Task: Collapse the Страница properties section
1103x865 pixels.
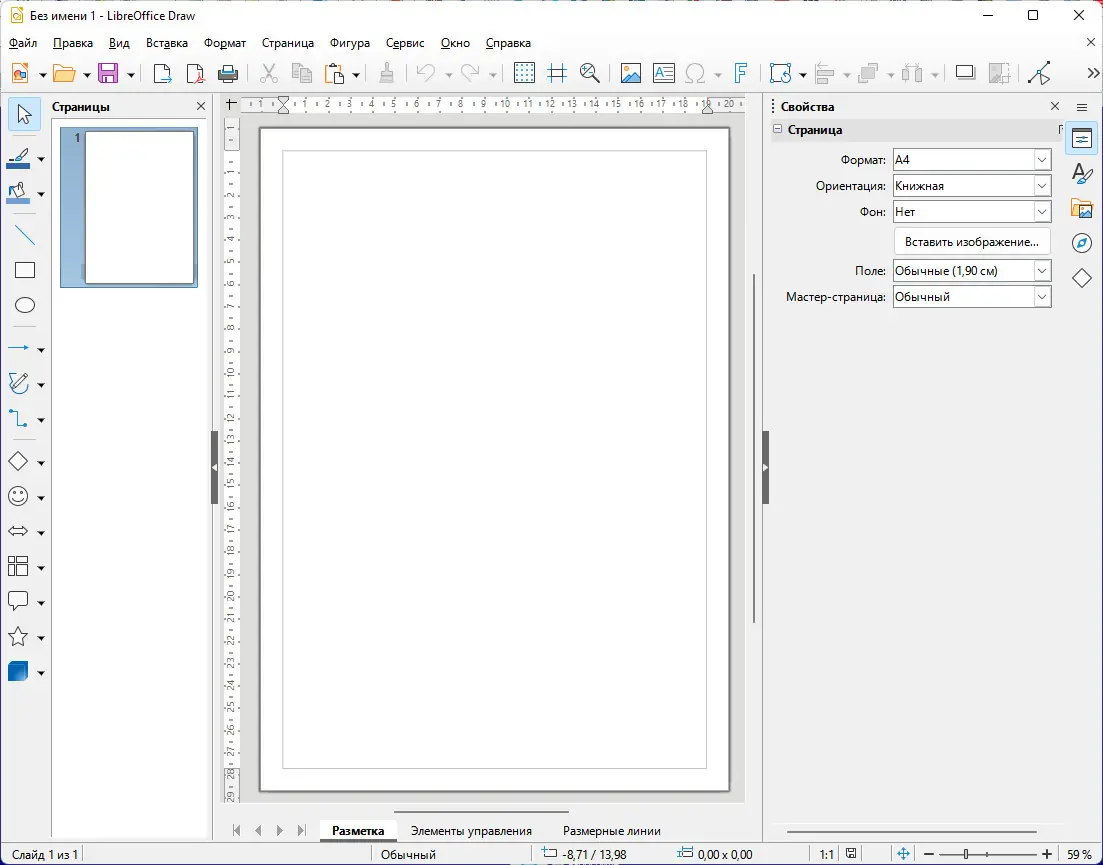Action: pyautogui.click(x=777, y=130)
